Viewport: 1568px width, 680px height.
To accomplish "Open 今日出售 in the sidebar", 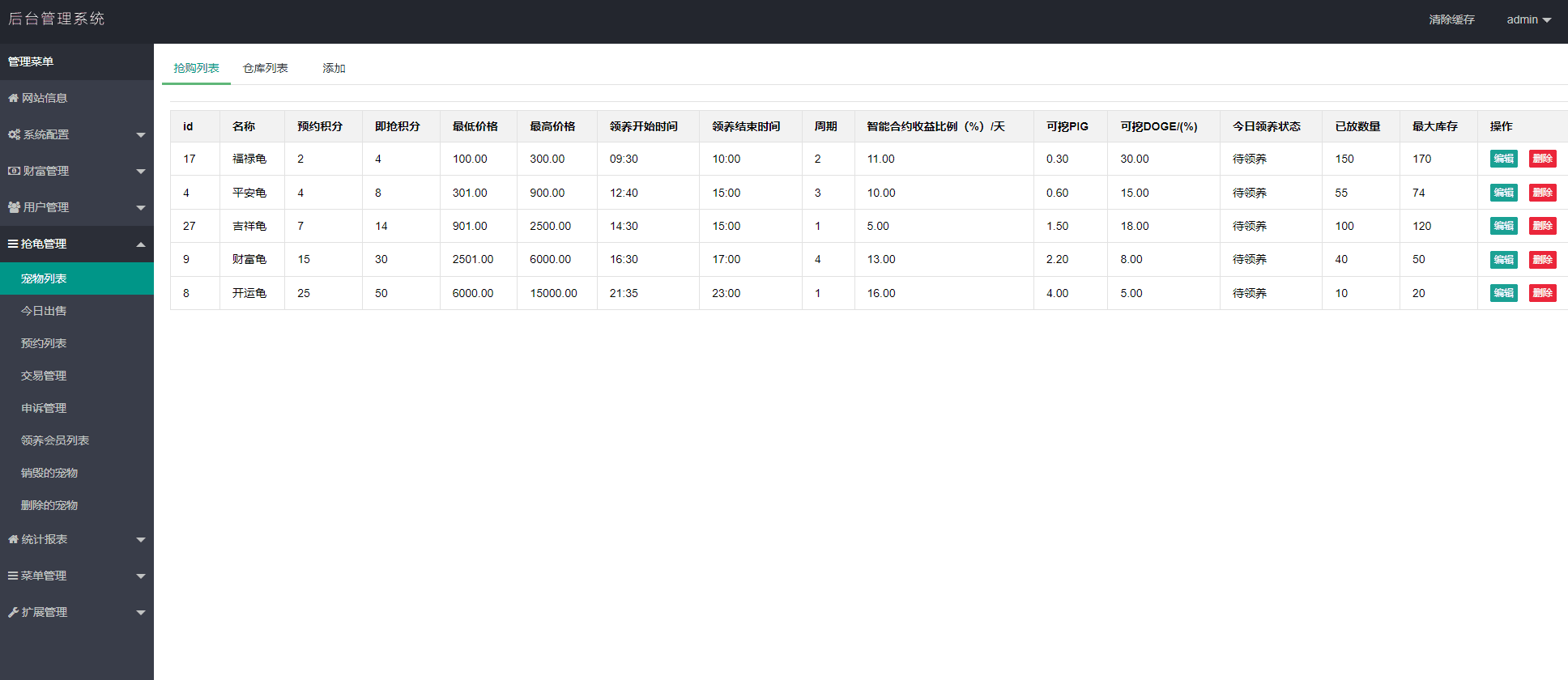I will coord(44,311).
